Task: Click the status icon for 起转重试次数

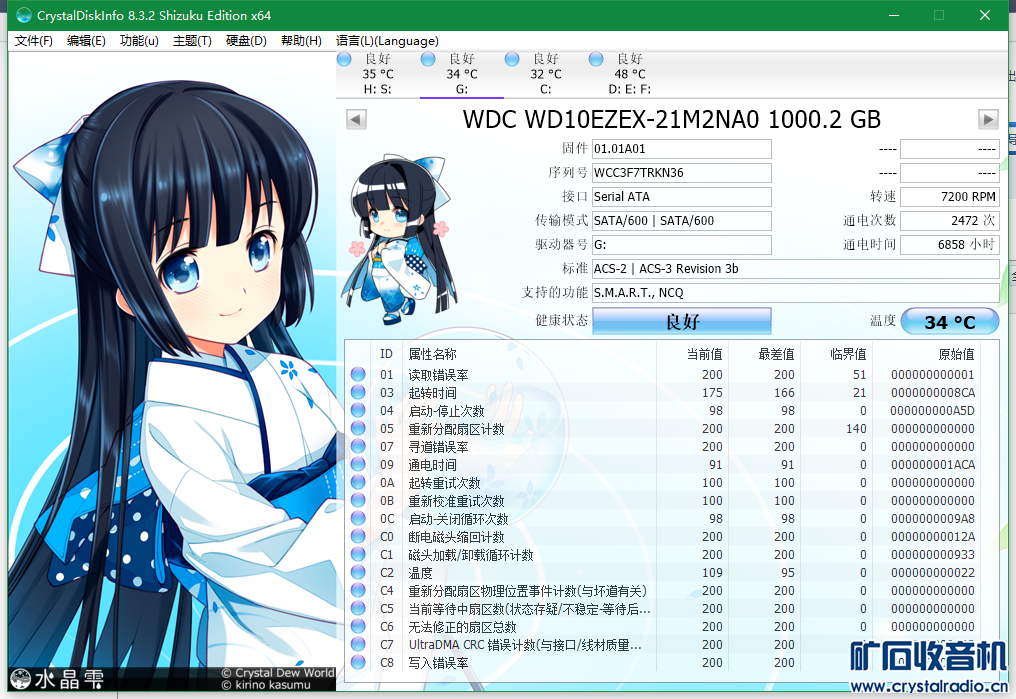Action: (x=358, y=483)
